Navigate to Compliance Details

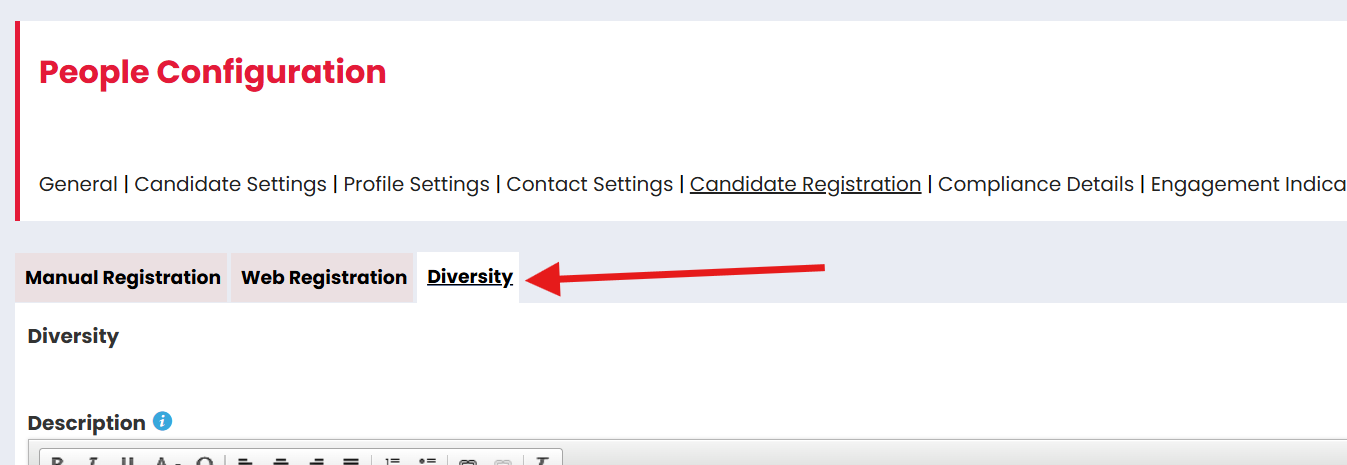(1035, 185)
